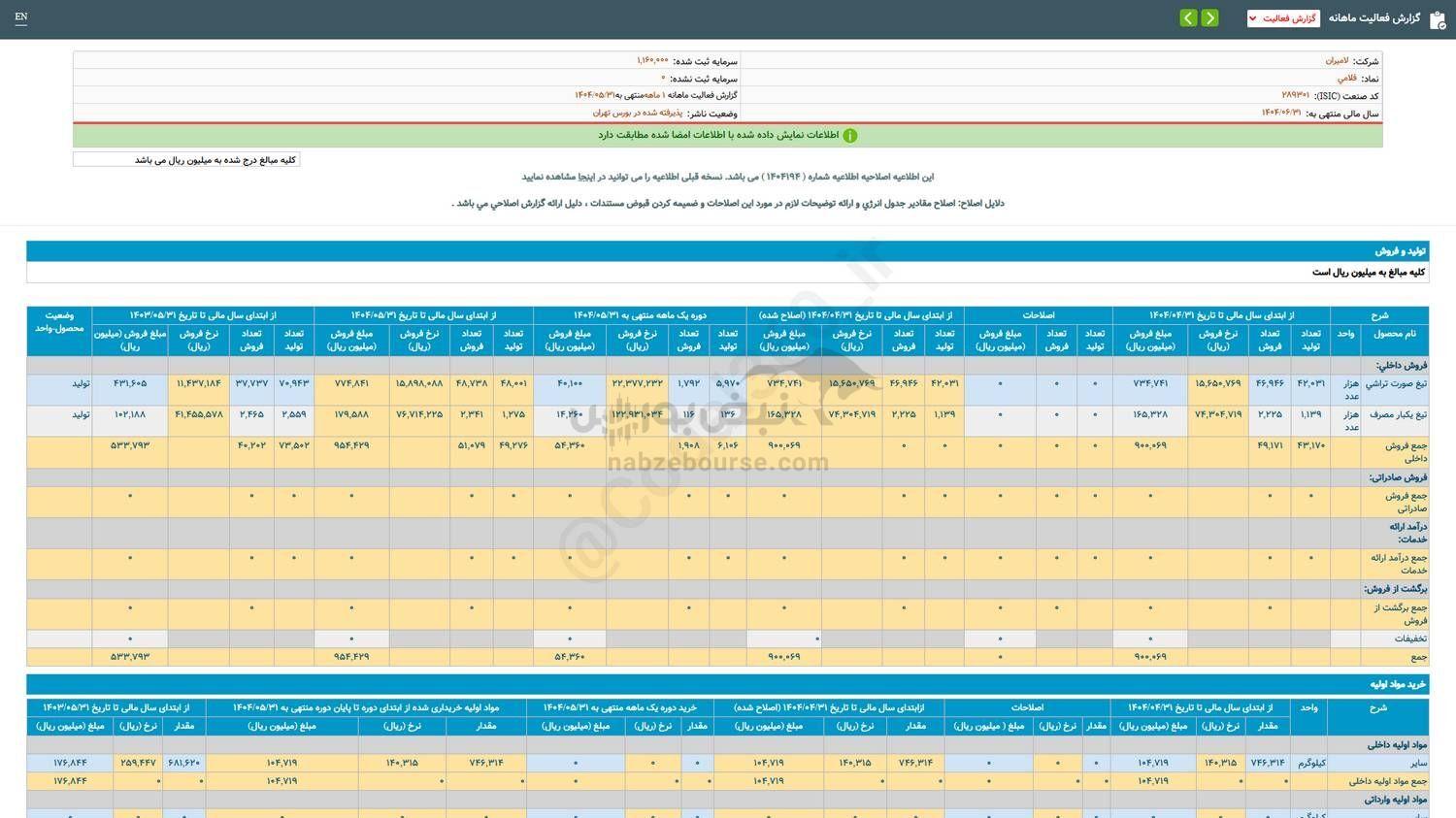Click the green info icon on the confirmation banner
The width and height of the screenshot is (1456, 818).
click(850, 135)
